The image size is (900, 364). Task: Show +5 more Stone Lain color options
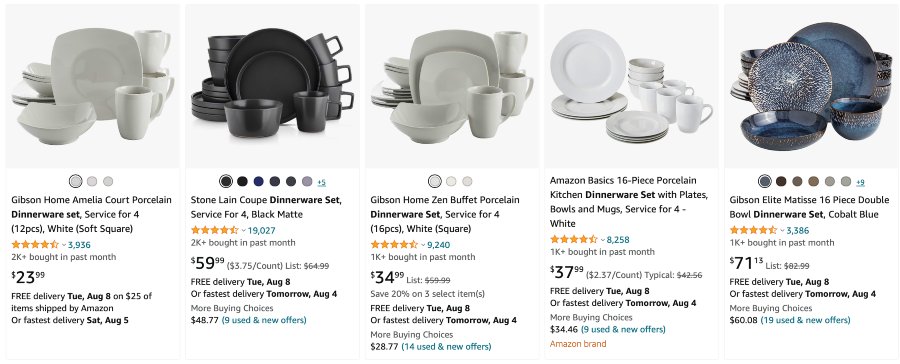(321, 183)
